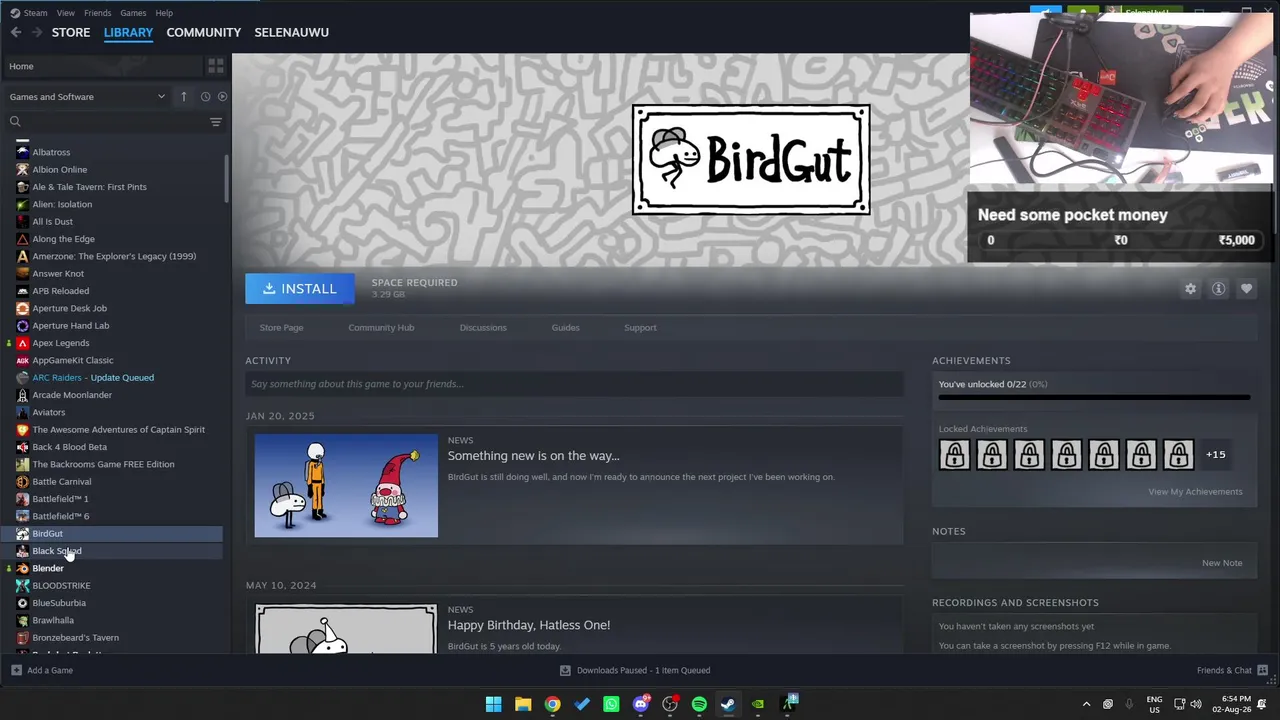Click the Apex Legends icon in game list

22,343
